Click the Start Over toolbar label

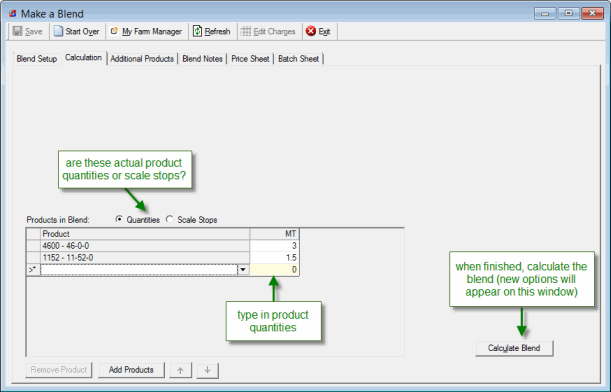(x=82, y=32)
